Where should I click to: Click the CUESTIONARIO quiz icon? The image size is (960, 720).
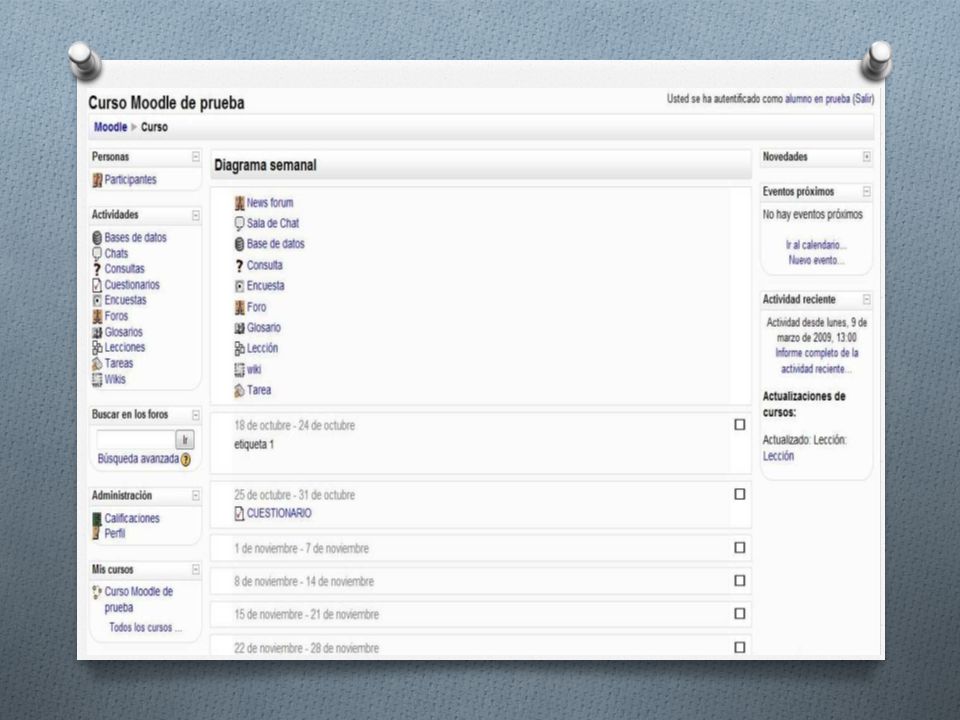click(x=239, y=514)
